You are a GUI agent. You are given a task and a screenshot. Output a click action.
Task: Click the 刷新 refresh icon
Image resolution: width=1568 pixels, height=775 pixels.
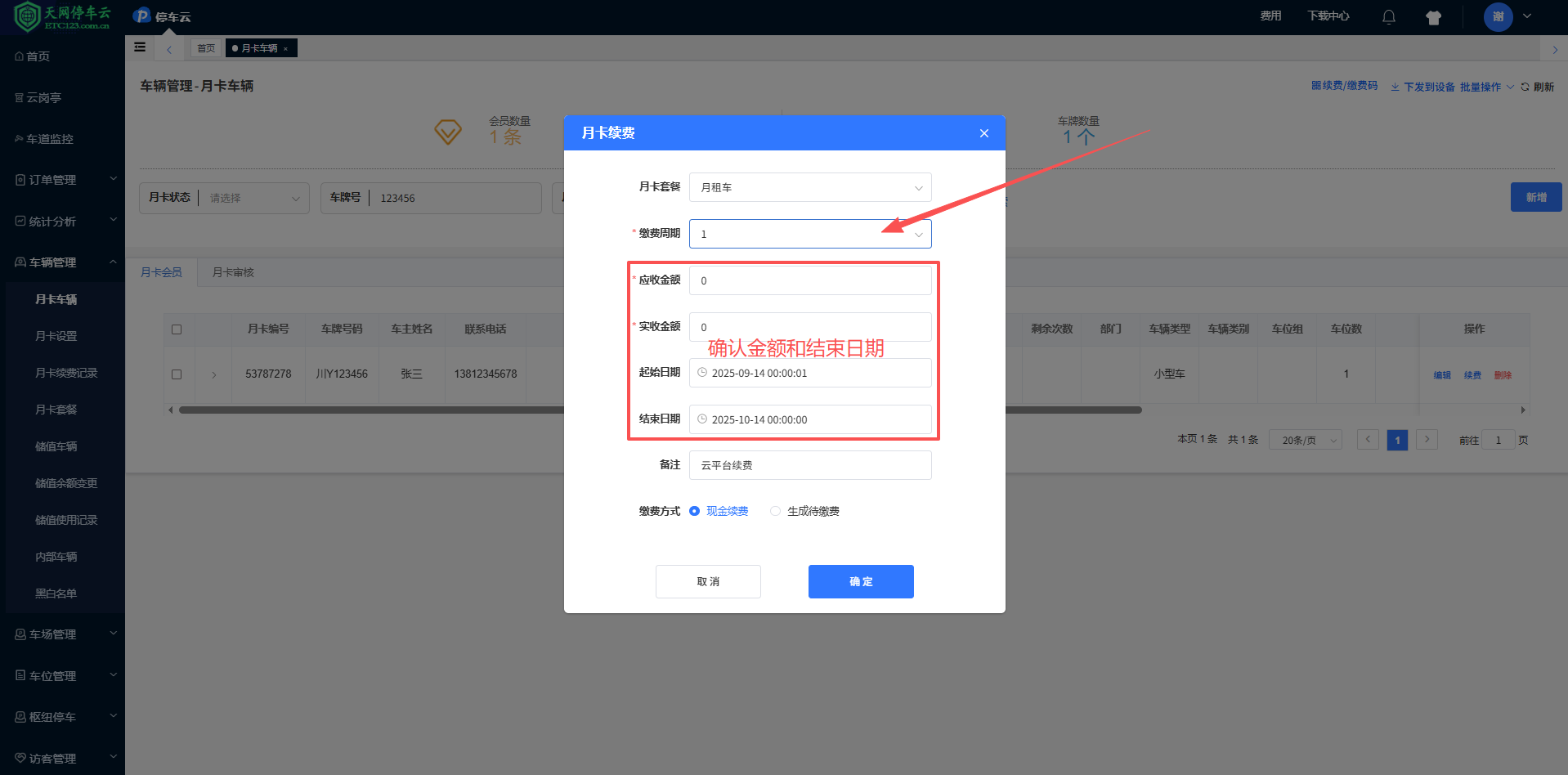(1525, 87)
